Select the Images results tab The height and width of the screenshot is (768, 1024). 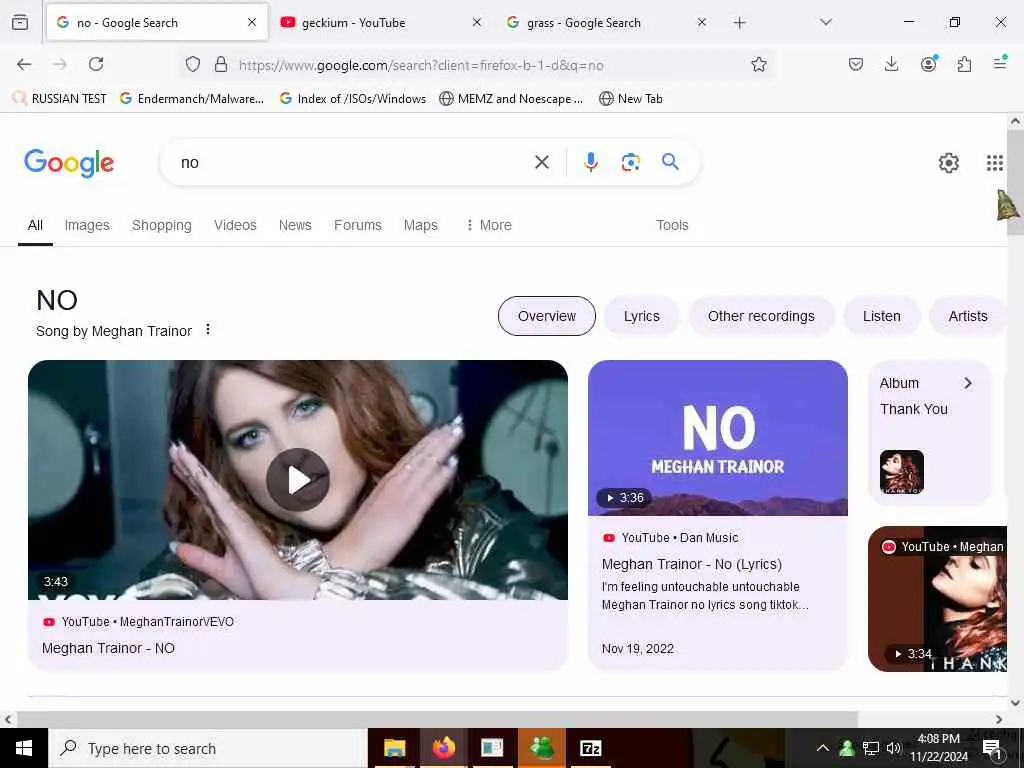[x=87, y=225]
